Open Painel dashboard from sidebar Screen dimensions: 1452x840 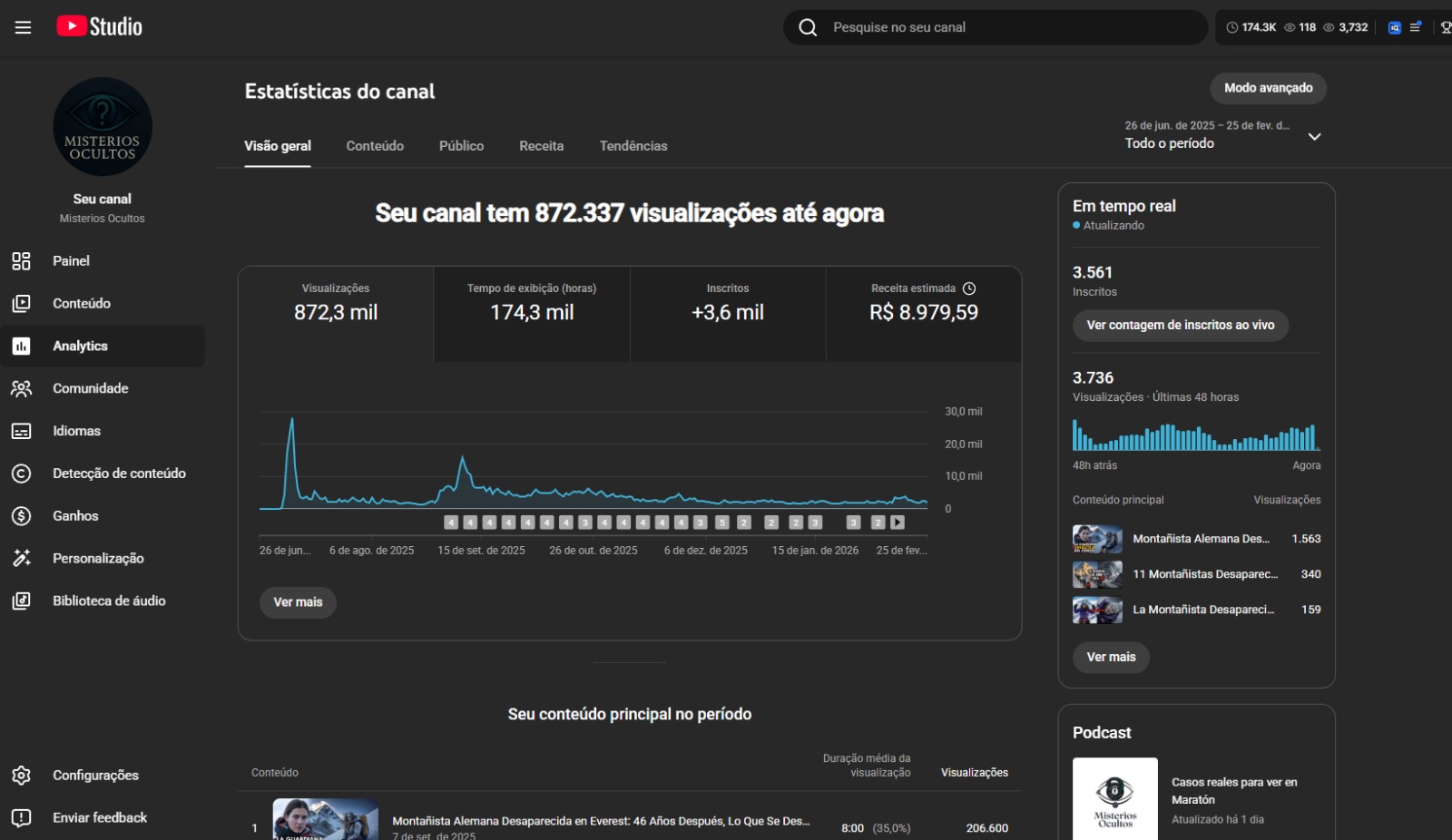point(71,261)
